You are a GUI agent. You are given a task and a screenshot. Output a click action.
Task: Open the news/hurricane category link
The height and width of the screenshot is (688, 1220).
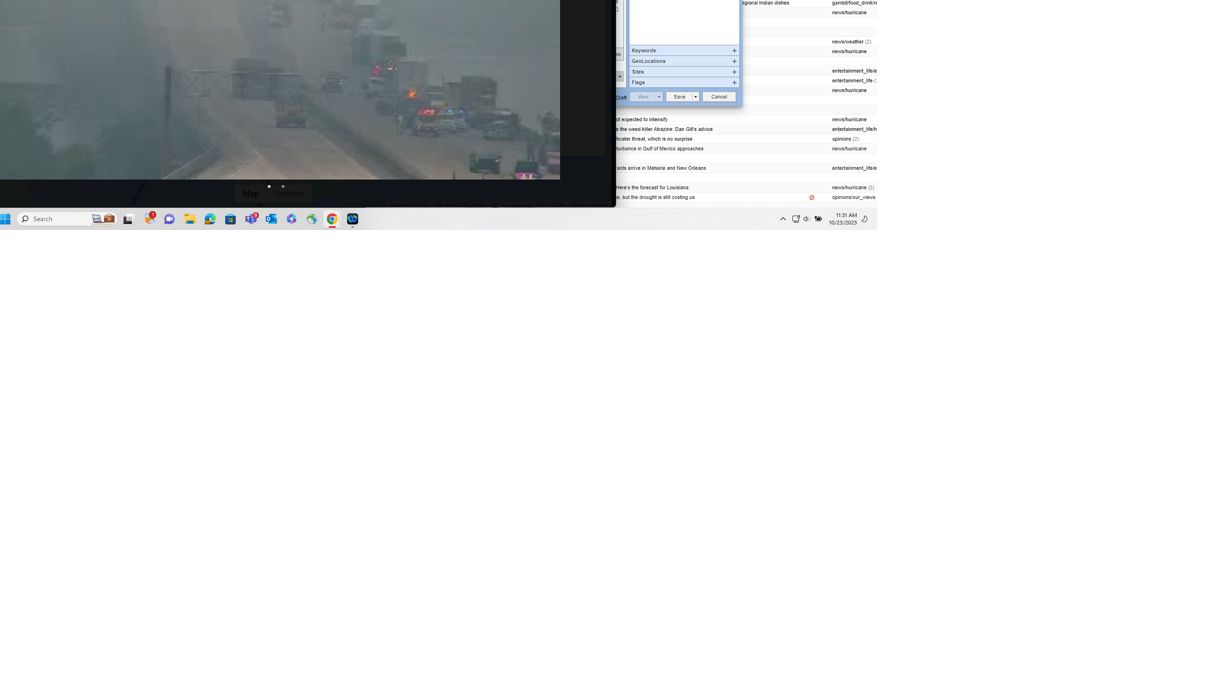coord(848,12)
